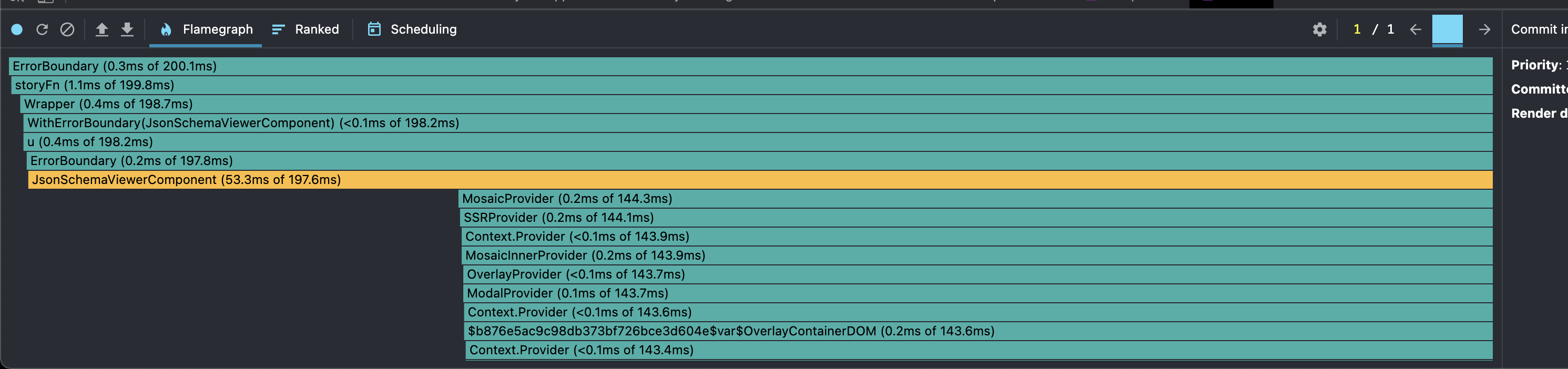
Task: Go to the previous commit arrow
Action: pos(1415,29)
